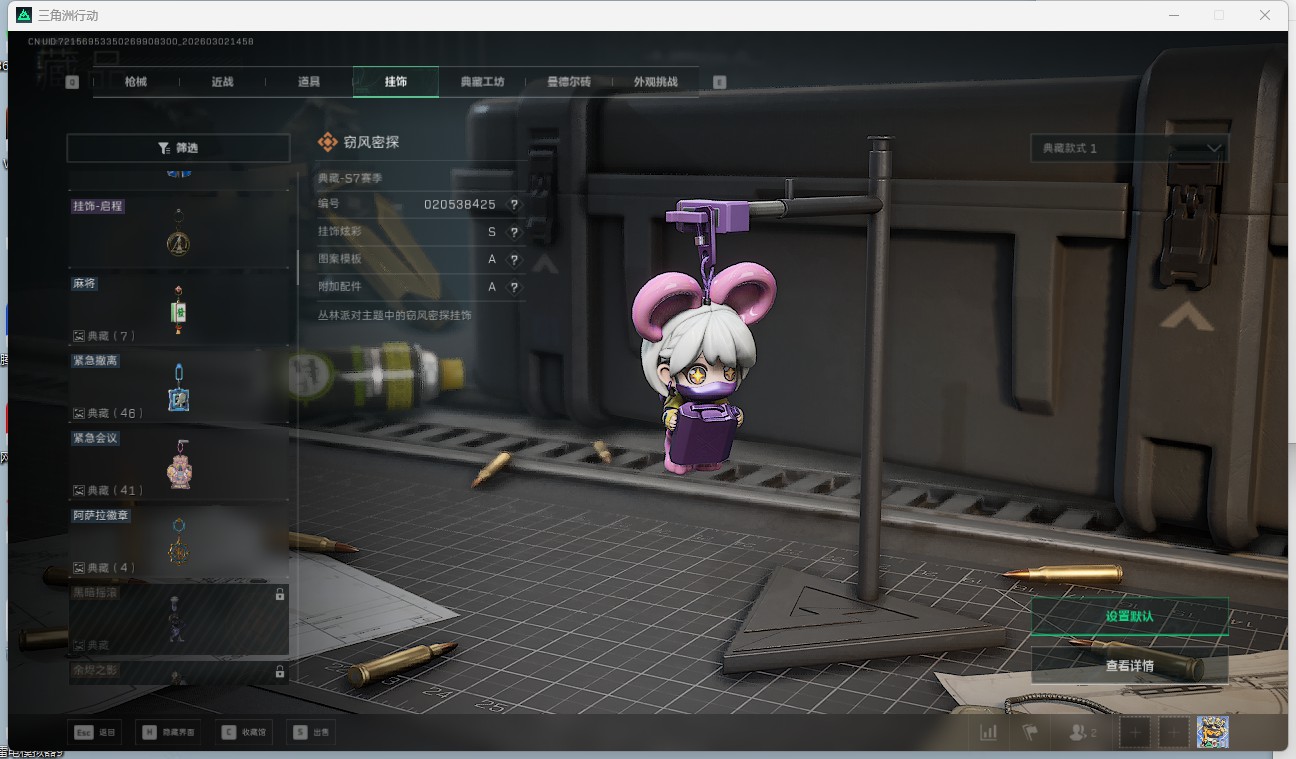Open the statistics bar chart icon

tap(988, 732)
